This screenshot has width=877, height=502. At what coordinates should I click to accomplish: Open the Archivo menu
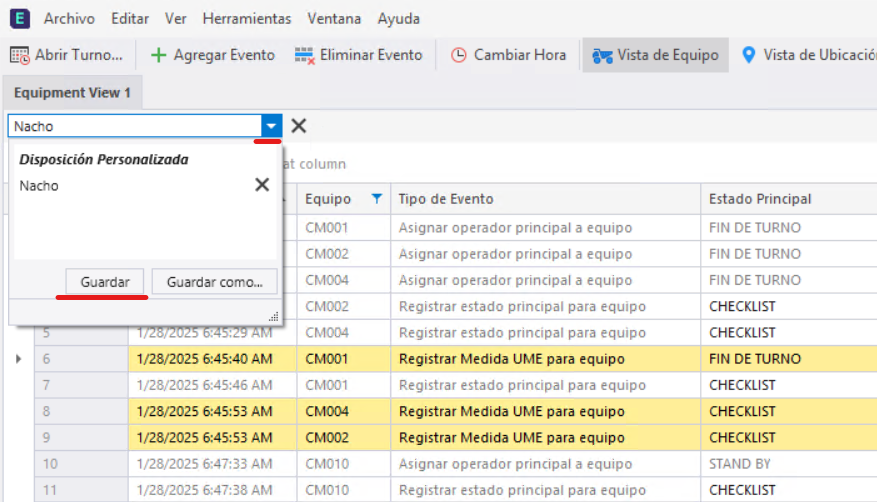click(70, 18)
